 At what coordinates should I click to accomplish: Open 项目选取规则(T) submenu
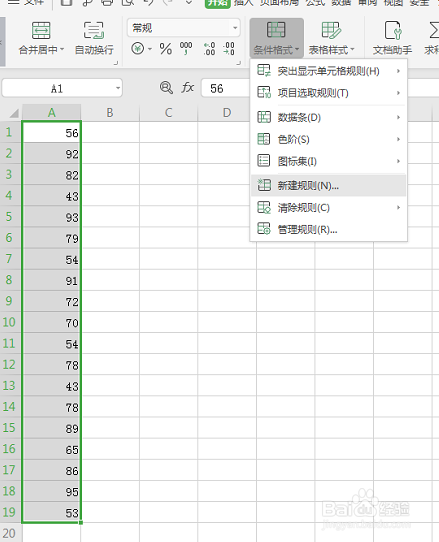coord(328,93)
